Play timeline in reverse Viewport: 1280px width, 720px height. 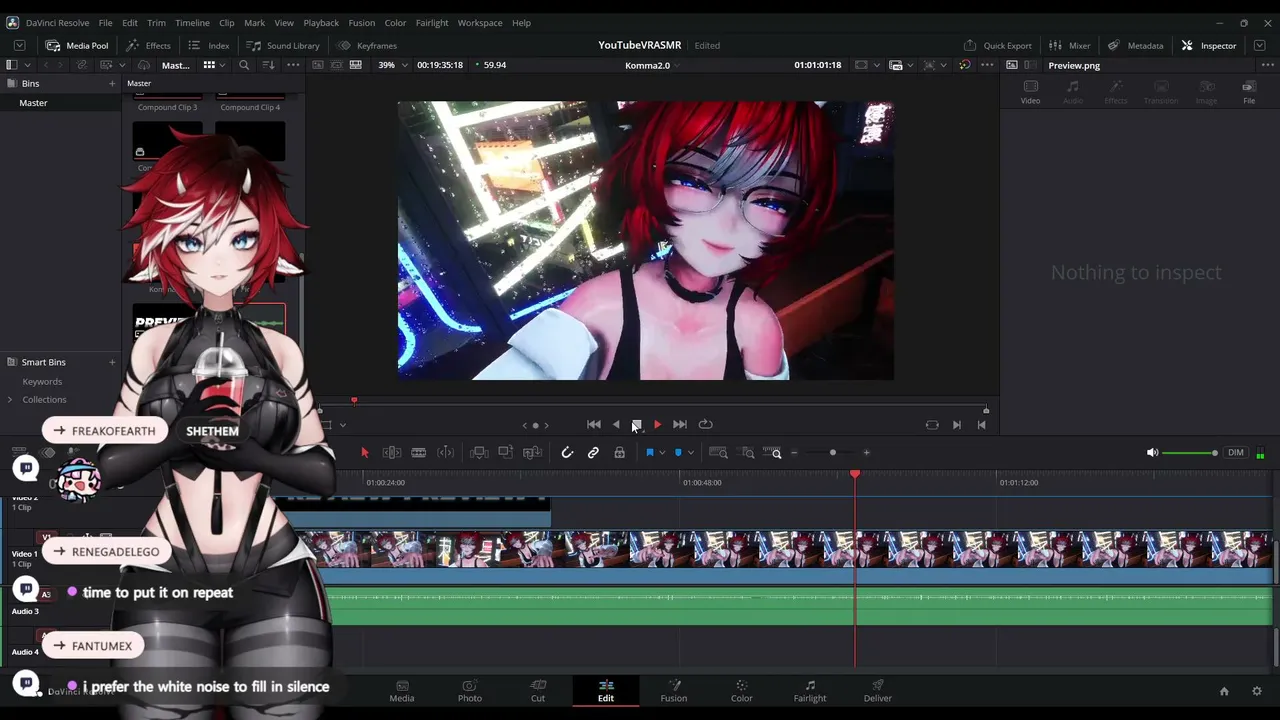point(616,425)
